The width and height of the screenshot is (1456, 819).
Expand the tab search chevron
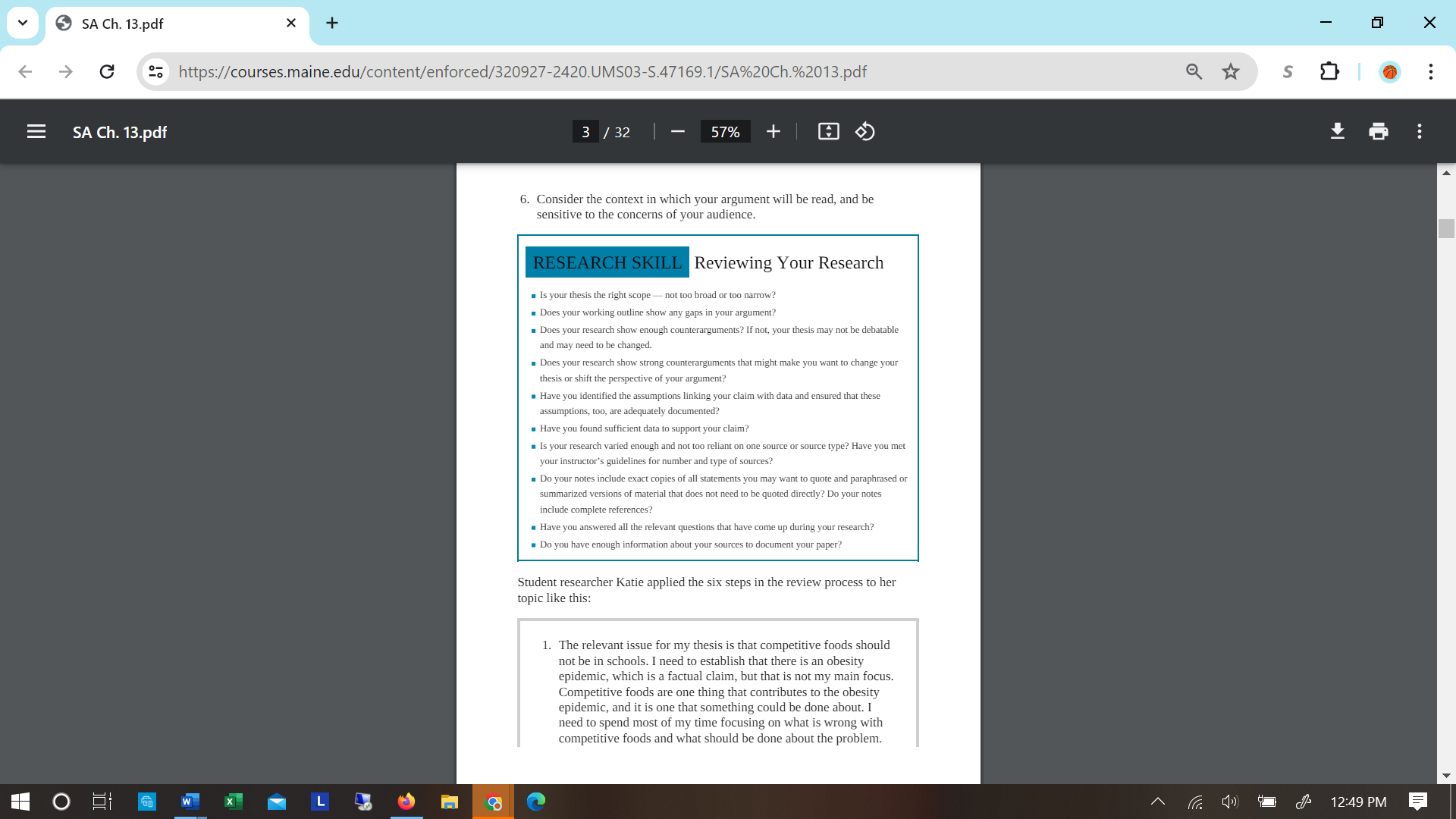coord(23,23)
